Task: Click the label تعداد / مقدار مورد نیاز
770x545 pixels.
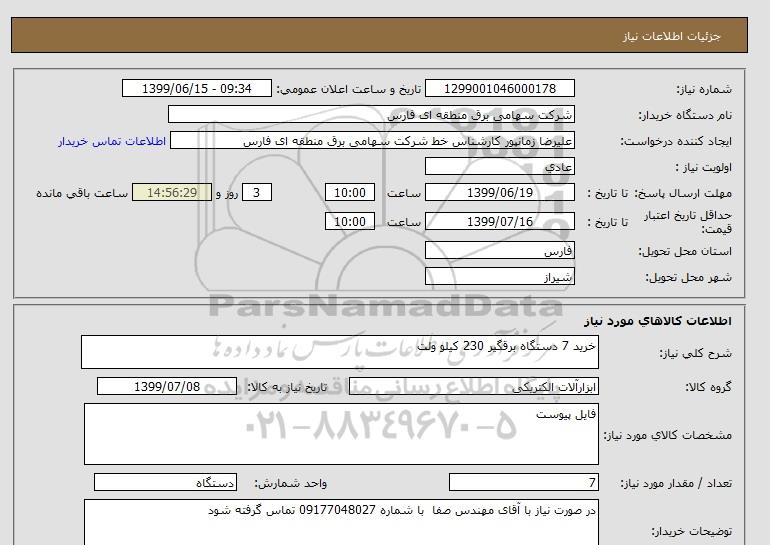Action: coord(676,484)
